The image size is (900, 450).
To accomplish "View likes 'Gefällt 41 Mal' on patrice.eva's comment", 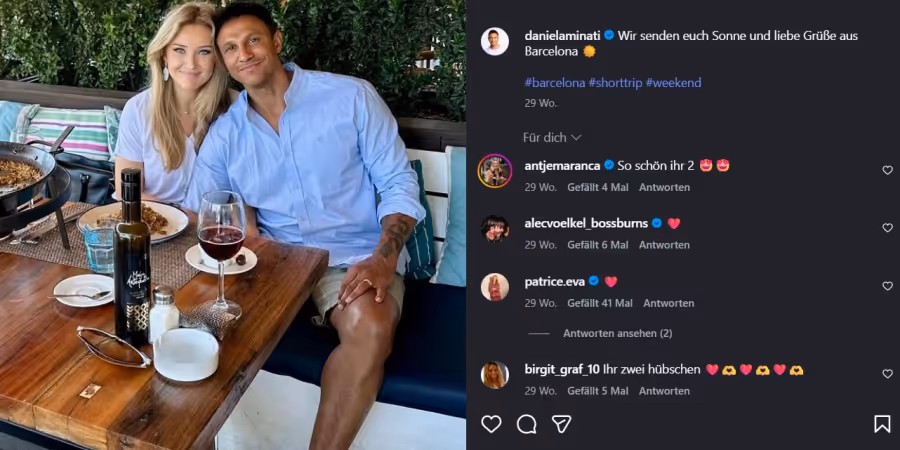I will click(x=600, y=303).
